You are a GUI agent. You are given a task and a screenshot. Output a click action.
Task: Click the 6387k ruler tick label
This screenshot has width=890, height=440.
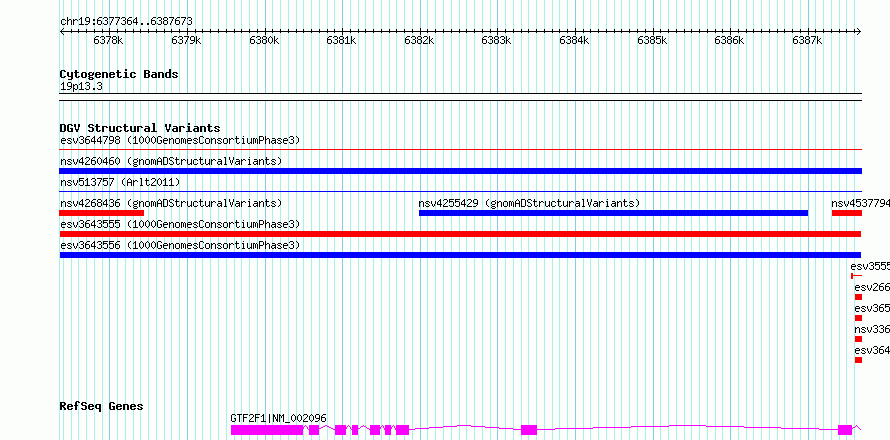pyautogui.click(x=807, y=41)
